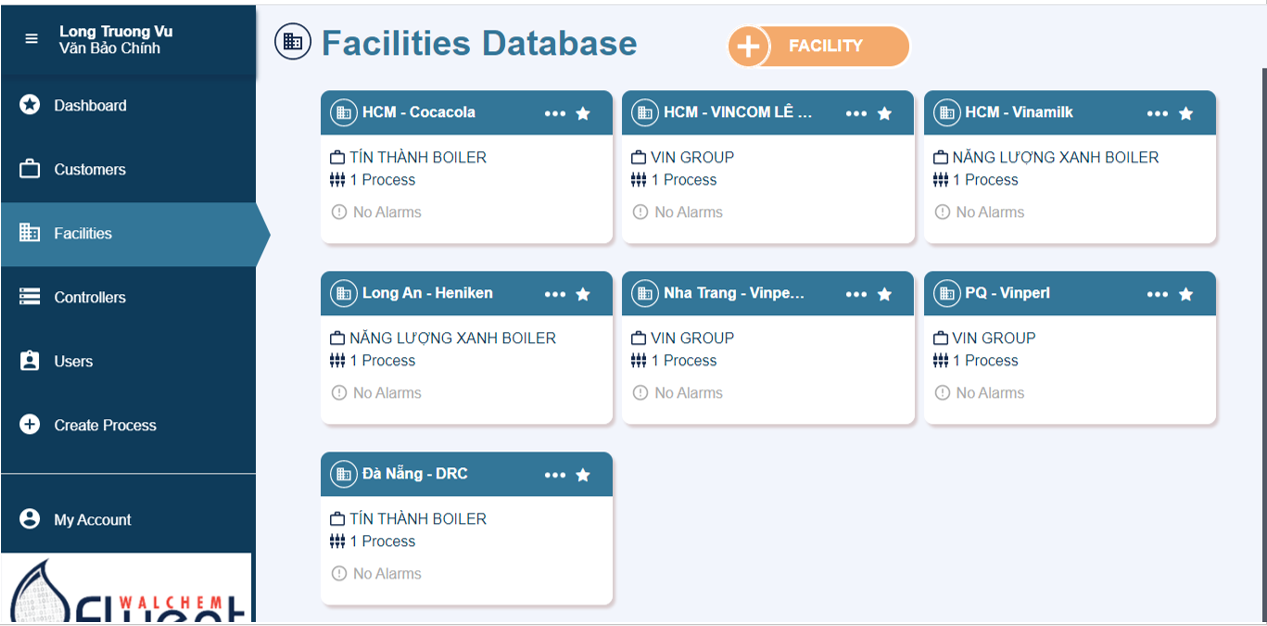Click the Long An - Heniken card building icon
The width and height of the screenshot is (1267, 626).
(x=343, y=294)
